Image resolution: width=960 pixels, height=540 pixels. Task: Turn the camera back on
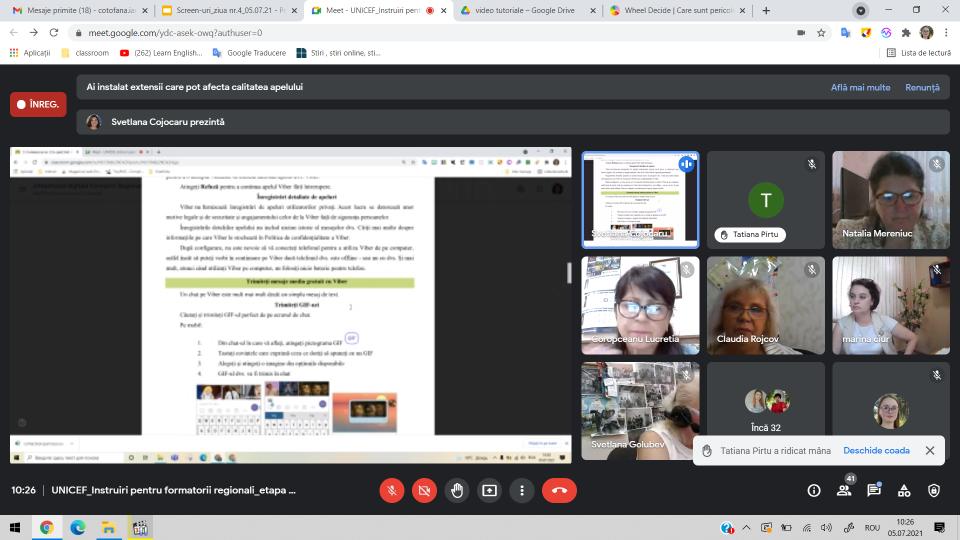pyautogui.click(x=424, y=490)
